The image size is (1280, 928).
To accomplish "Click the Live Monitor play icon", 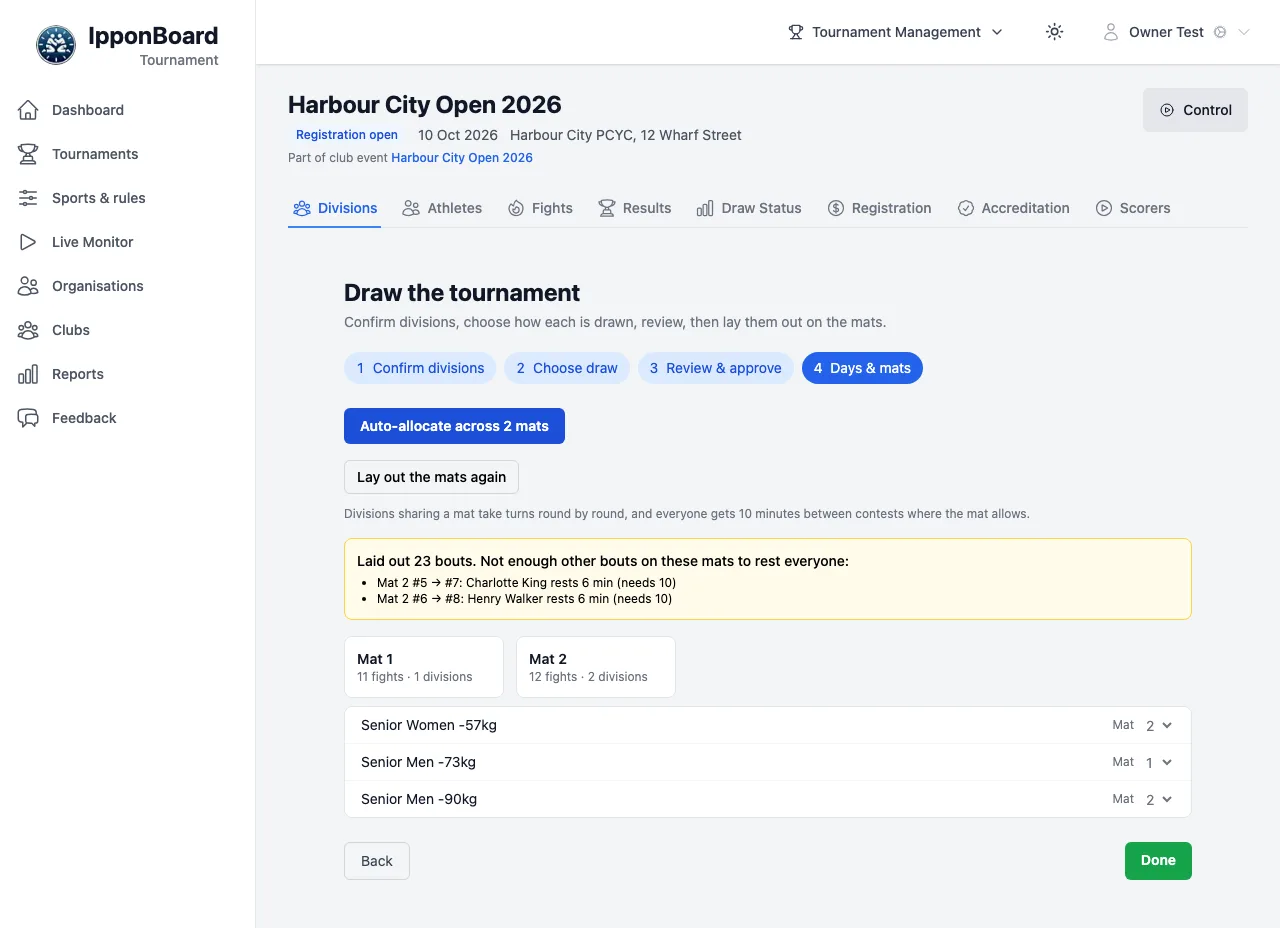I will (28, 242).
